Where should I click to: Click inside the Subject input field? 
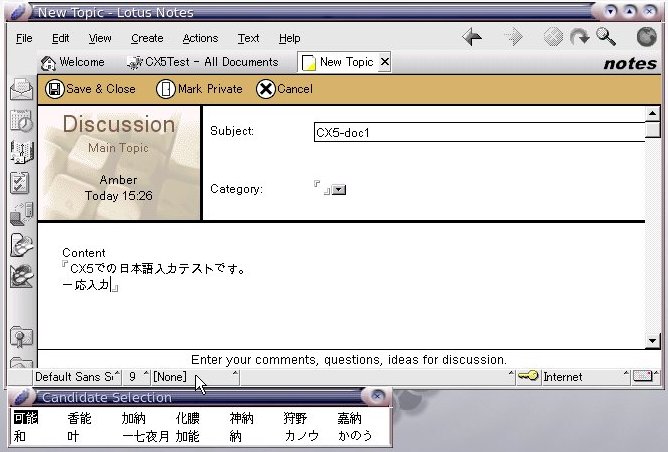(479, 132)
